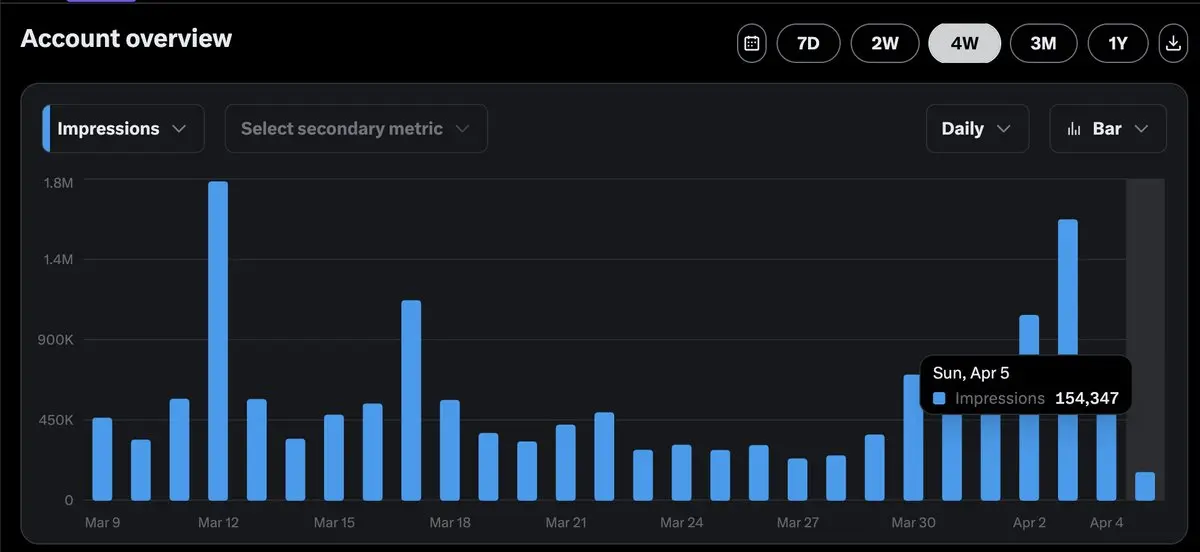This screenshot has height=552, width=1200.
Task: Click the tallest bar for Mar 12
Action: pos(218,341)
